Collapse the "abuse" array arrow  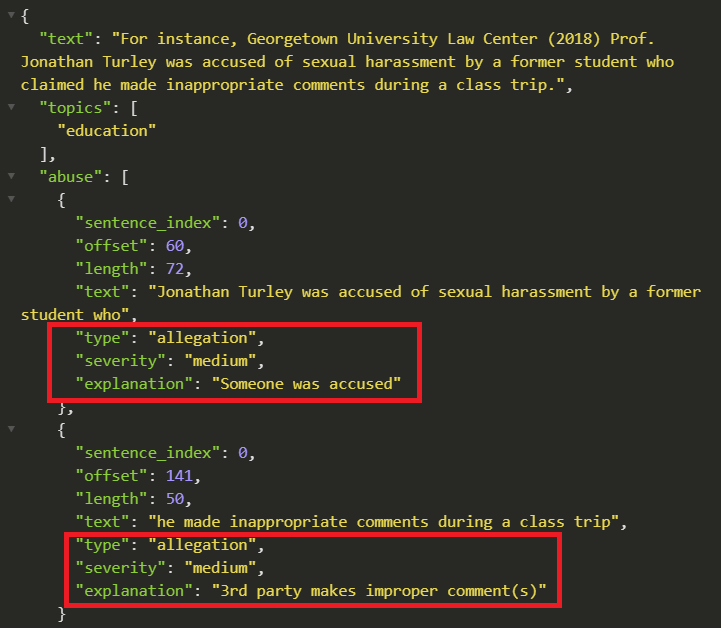(x=10, y=177)
